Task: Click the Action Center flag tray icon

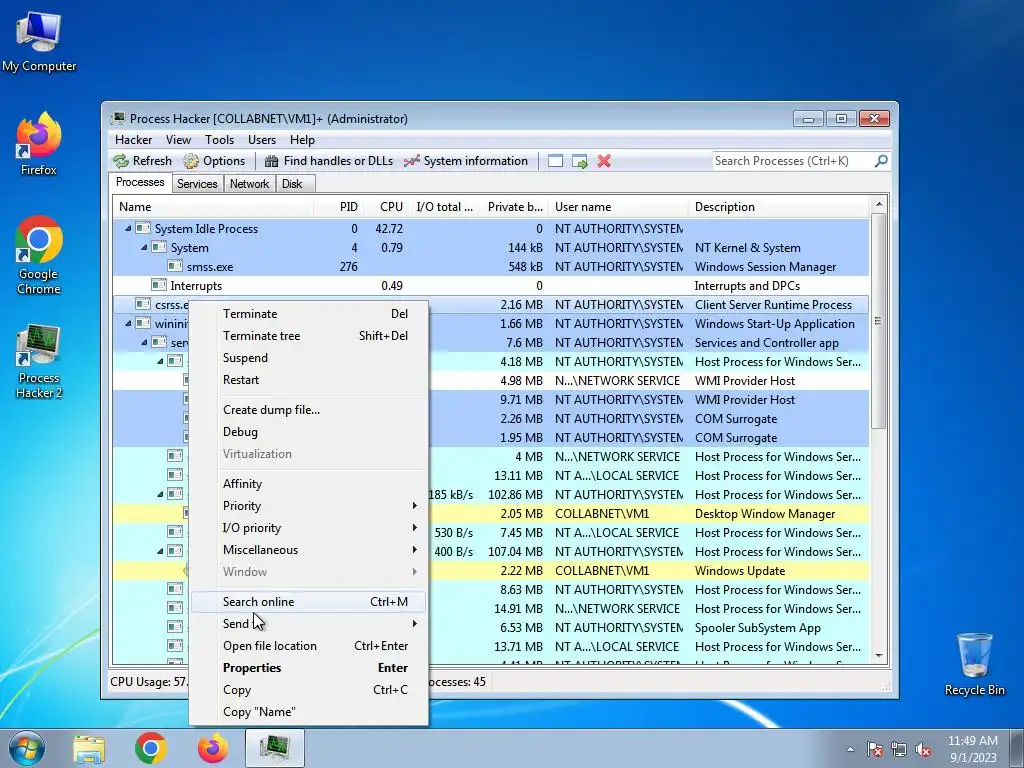Action: [874, 749]
